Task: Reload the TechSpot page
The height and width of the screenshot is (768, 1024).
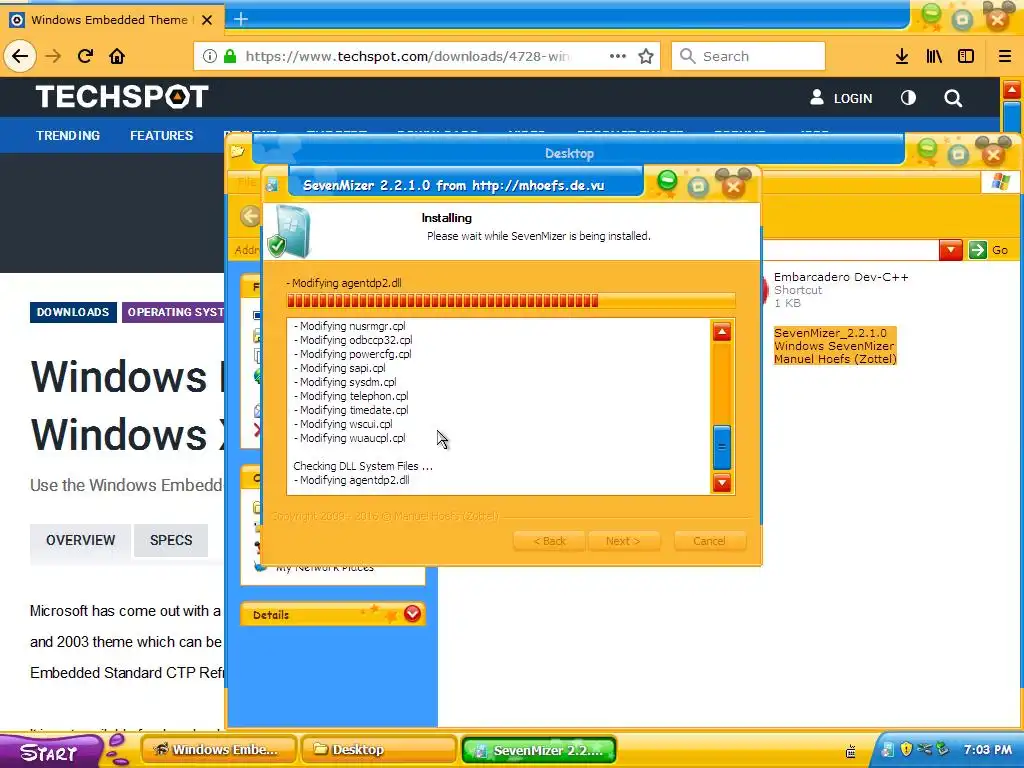Action: tap(85, 56)
